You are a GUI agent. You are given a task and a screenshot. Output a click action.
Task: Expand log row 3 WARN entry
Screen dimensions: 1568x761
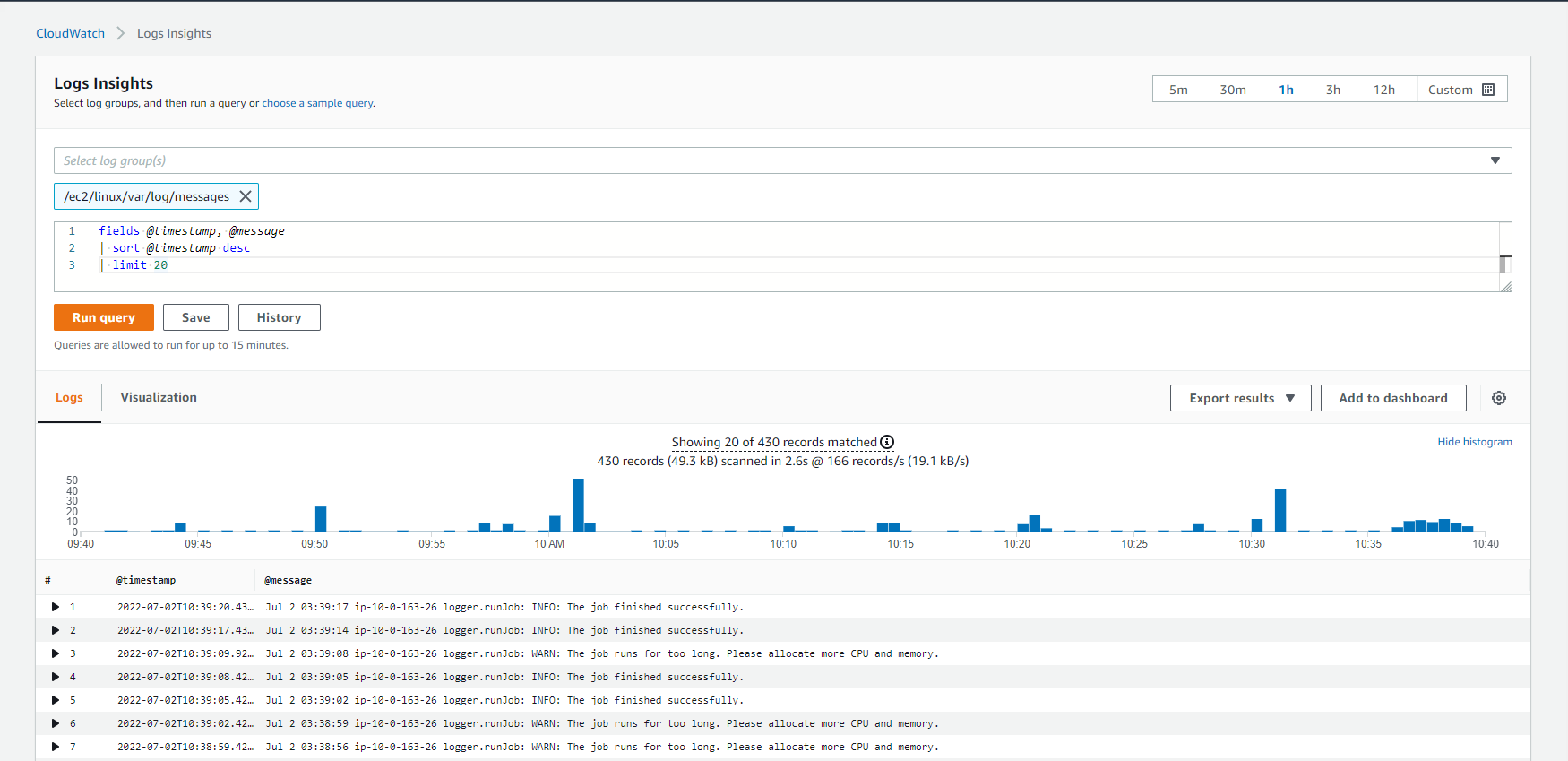pos(56,653)
